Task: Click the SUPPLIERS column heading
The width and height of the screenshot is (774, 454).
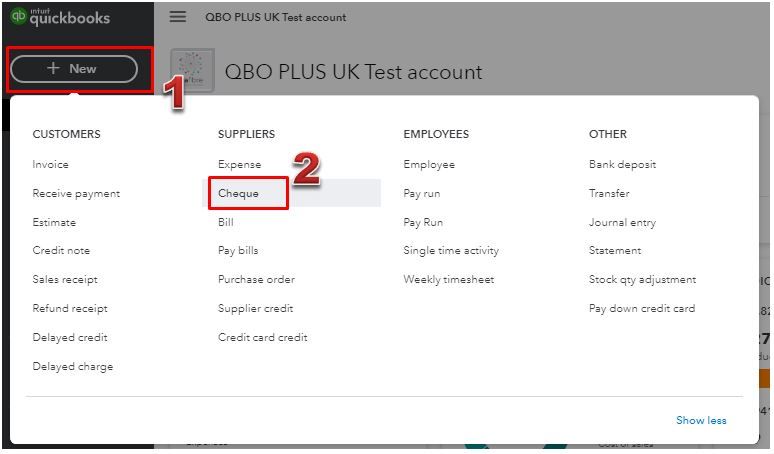Action: click(x=246, y=134)
